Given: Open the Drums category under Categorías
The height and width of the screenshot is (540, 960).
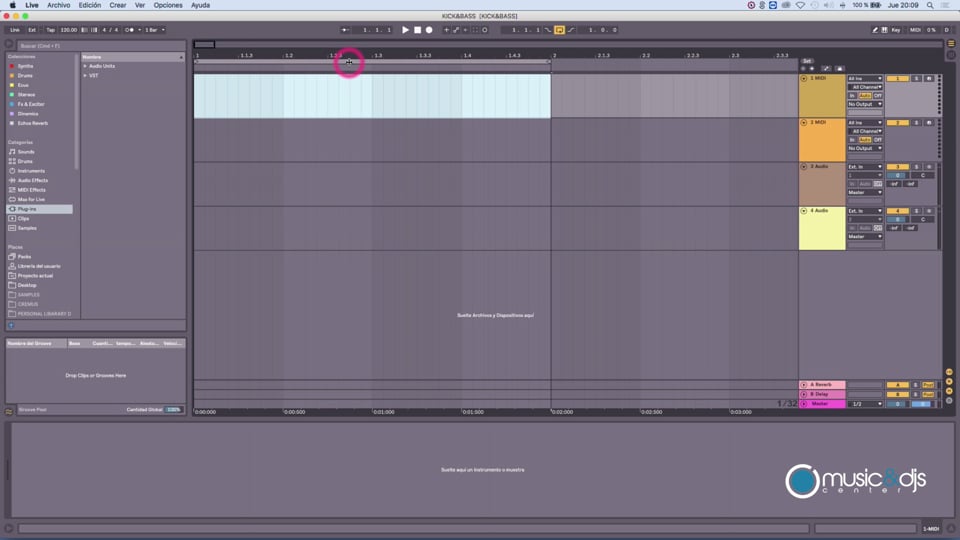Looking at the screenshot, I should point(25,161).
